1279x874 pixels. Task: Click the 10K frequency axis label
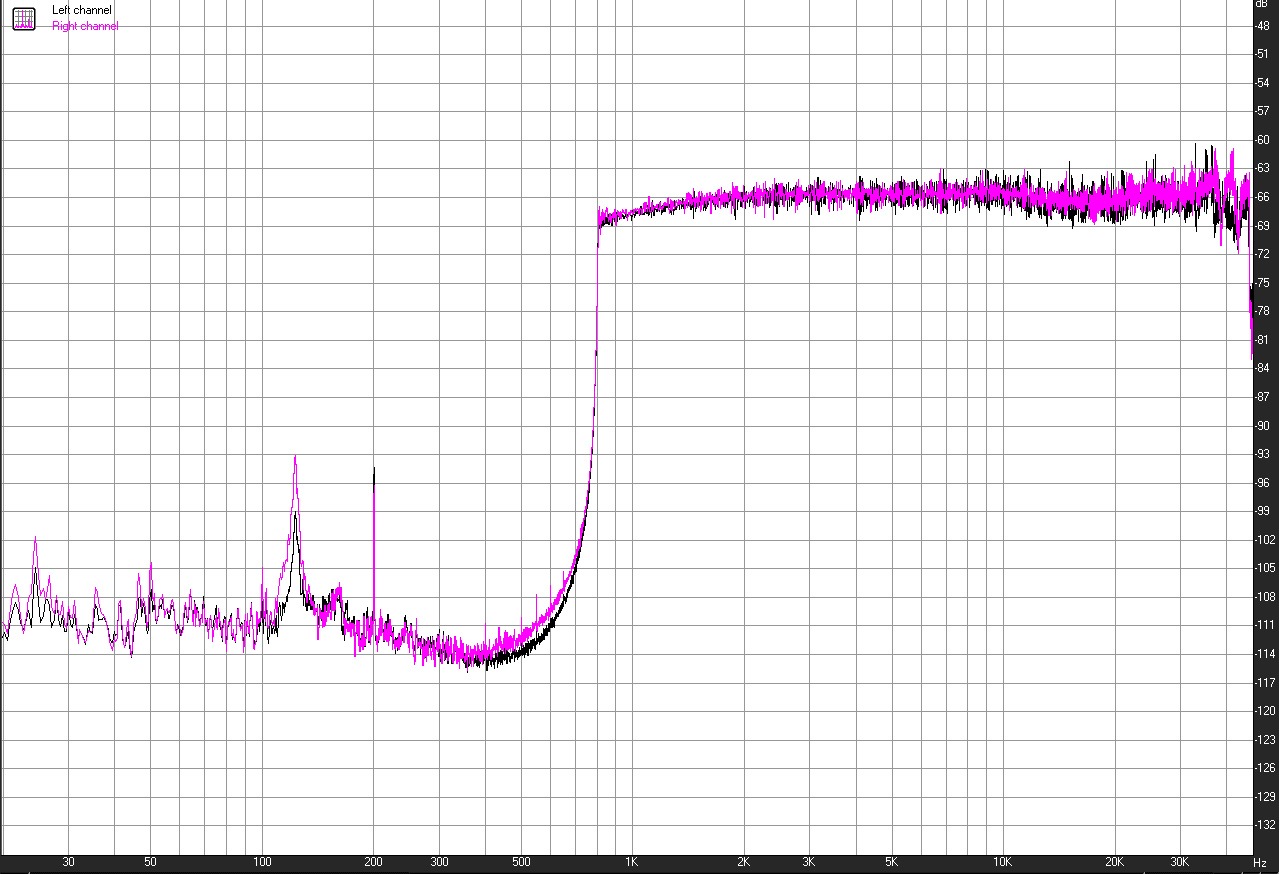point(1003,861)
